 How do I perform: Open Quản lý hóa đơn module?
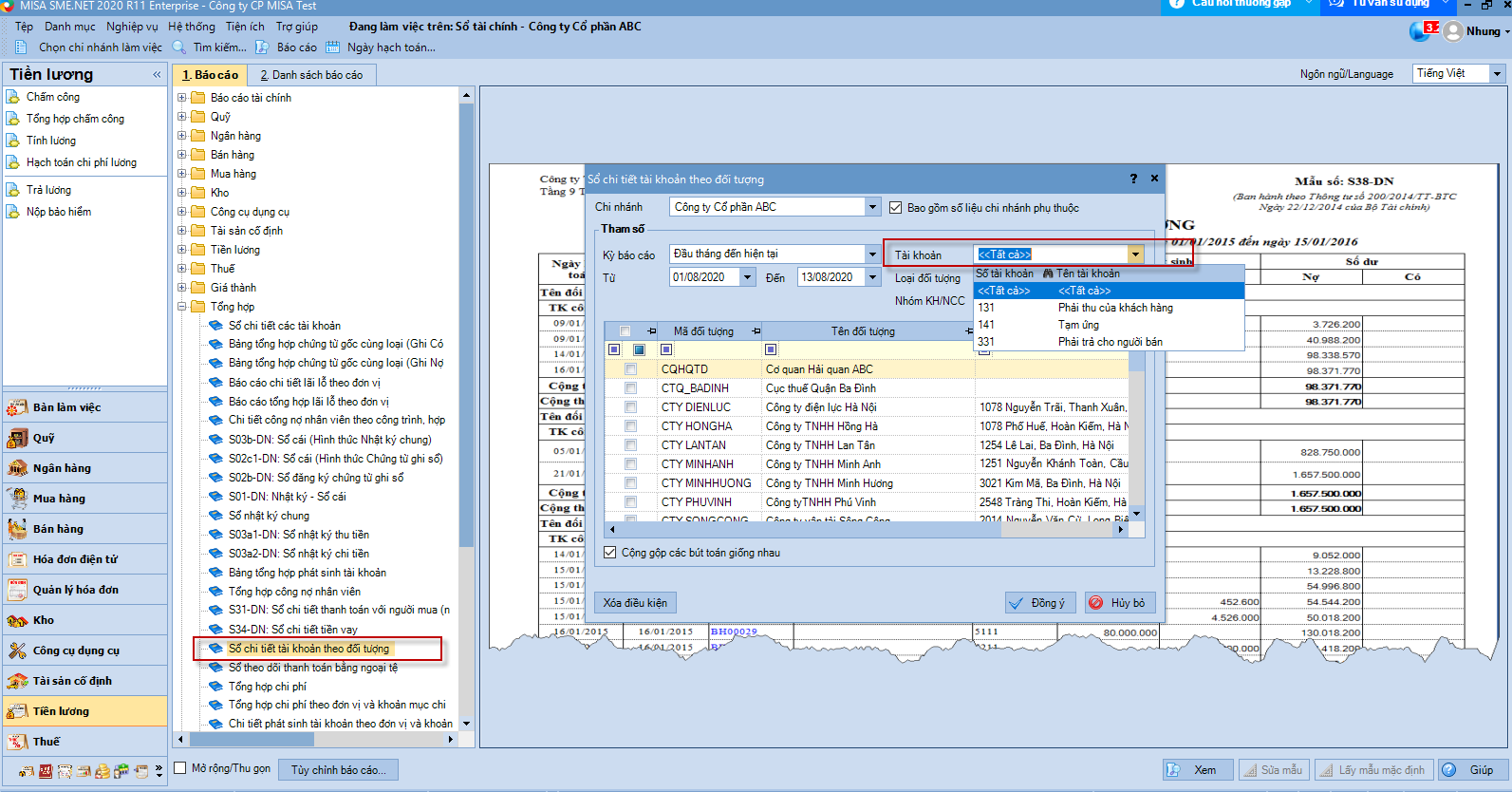click(85, 590)
